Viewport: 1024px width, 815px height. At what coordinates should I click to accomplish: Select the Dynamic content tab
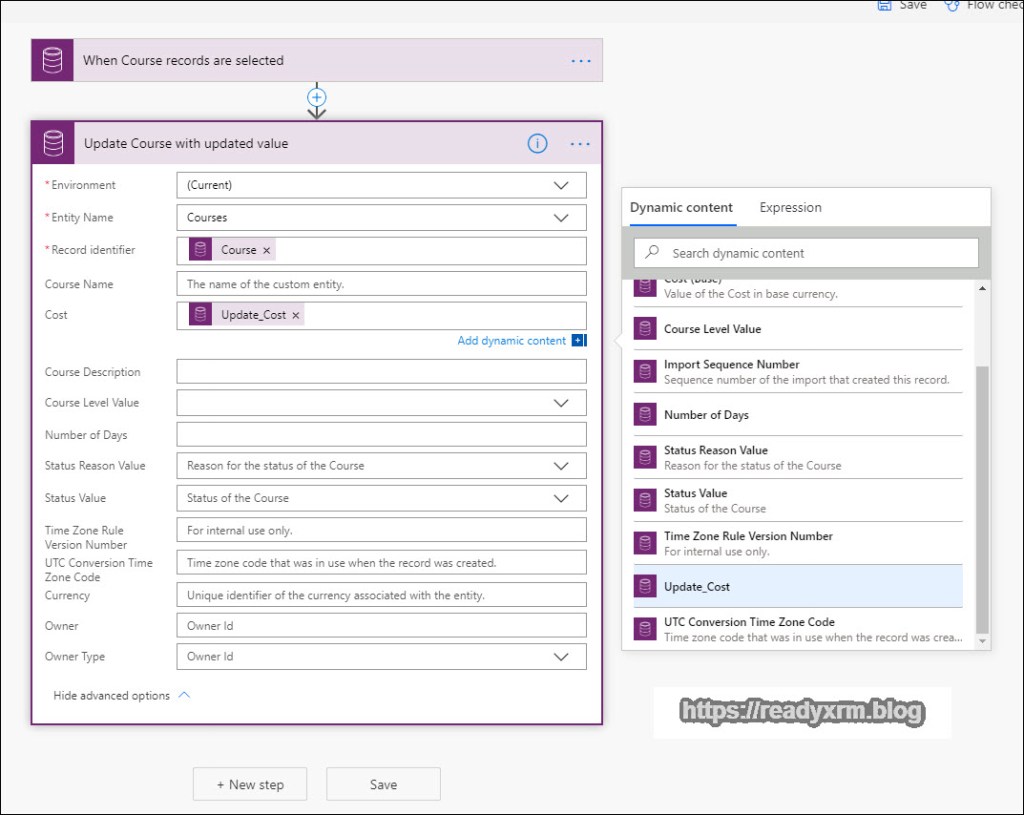pos(681,208)
